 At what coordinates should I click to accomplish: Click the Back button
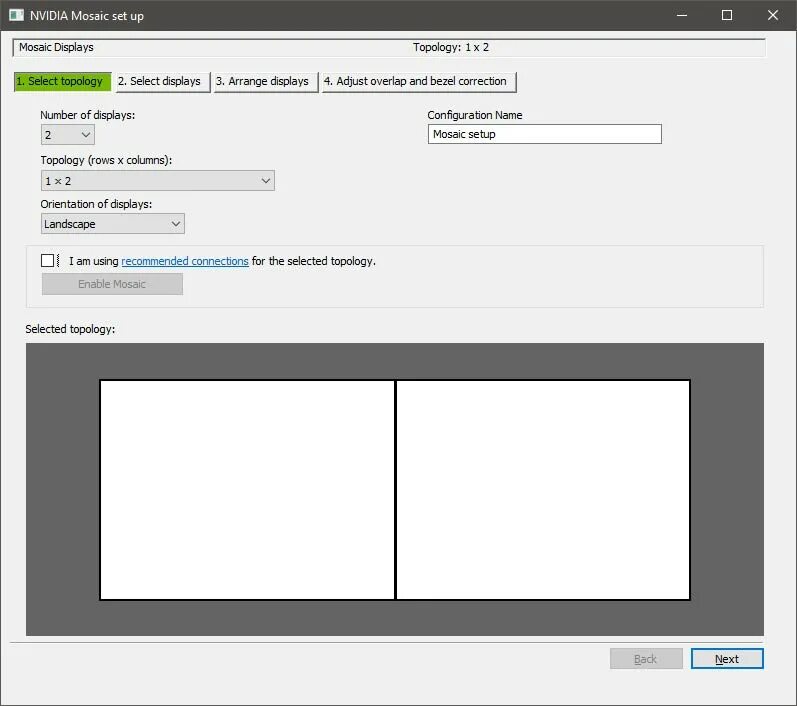(x=646, y=659)
